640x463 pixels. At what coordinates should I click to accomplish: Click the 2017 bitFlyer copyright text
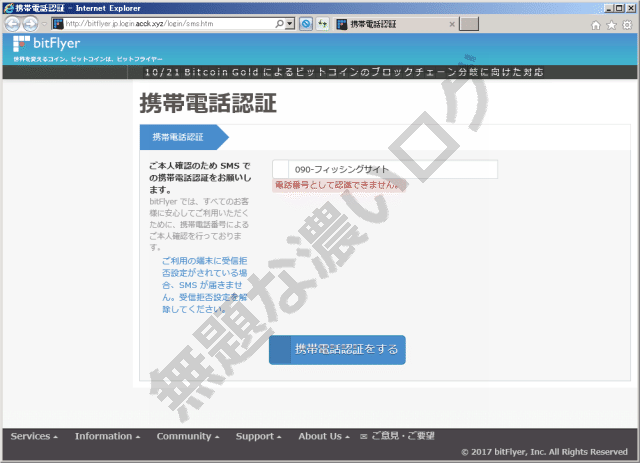point(544,452)
